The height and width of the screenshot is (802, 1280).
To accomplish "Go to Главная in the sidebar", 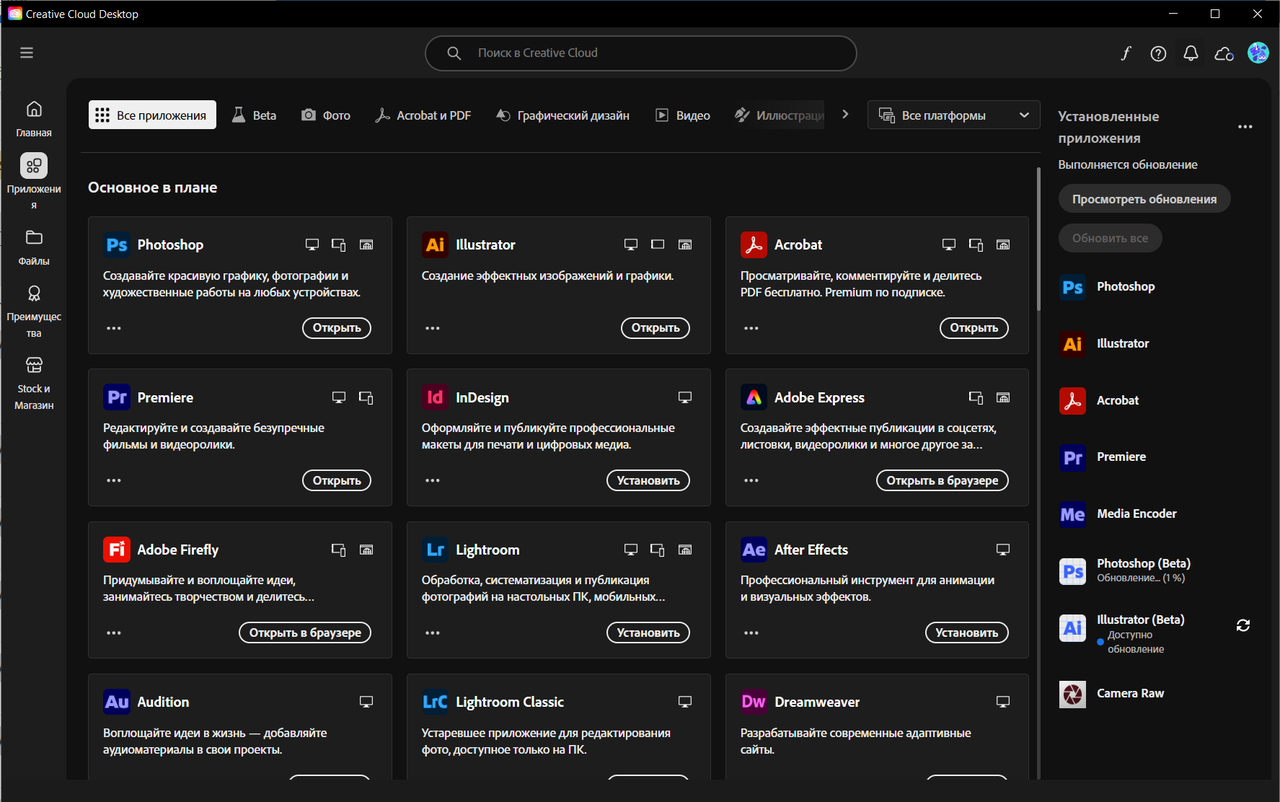I will point(34,118).
